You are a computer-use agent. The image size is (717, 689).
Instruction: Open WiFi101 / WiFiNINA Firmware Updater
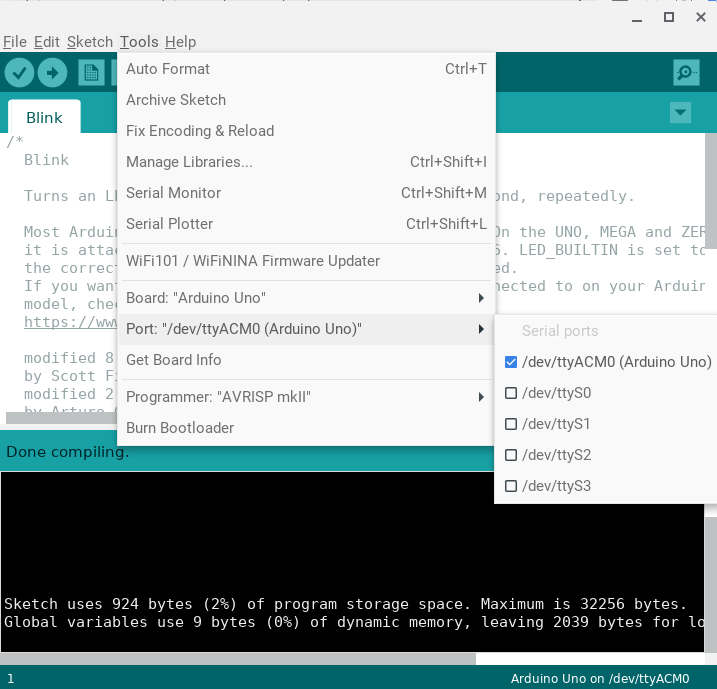[x=306, y=261]
